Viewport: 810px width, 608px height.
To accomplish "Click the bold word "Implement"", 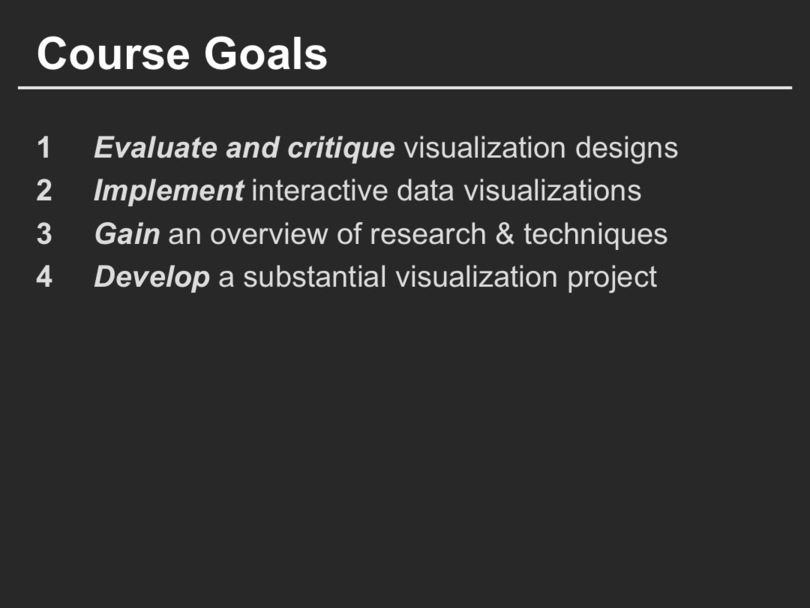I will pos(168,191).
